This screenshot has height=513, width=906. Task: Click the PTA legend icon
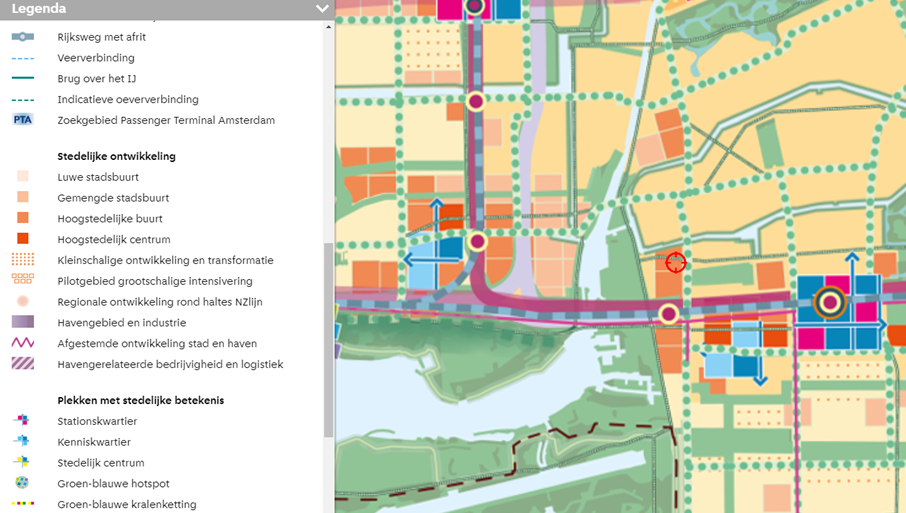(x=23, y=120)
